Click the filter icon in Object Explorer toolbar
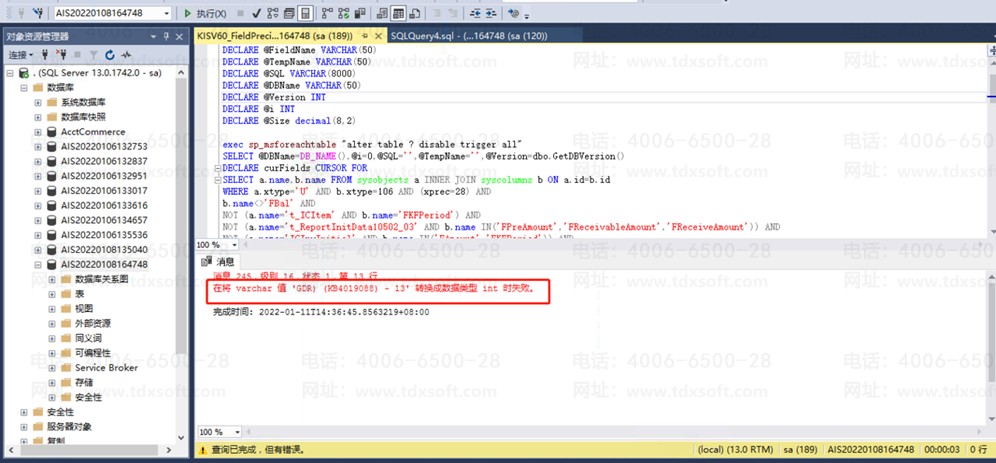Image resolution: width=996 pixels, height=463 pixels. (94, 54)
